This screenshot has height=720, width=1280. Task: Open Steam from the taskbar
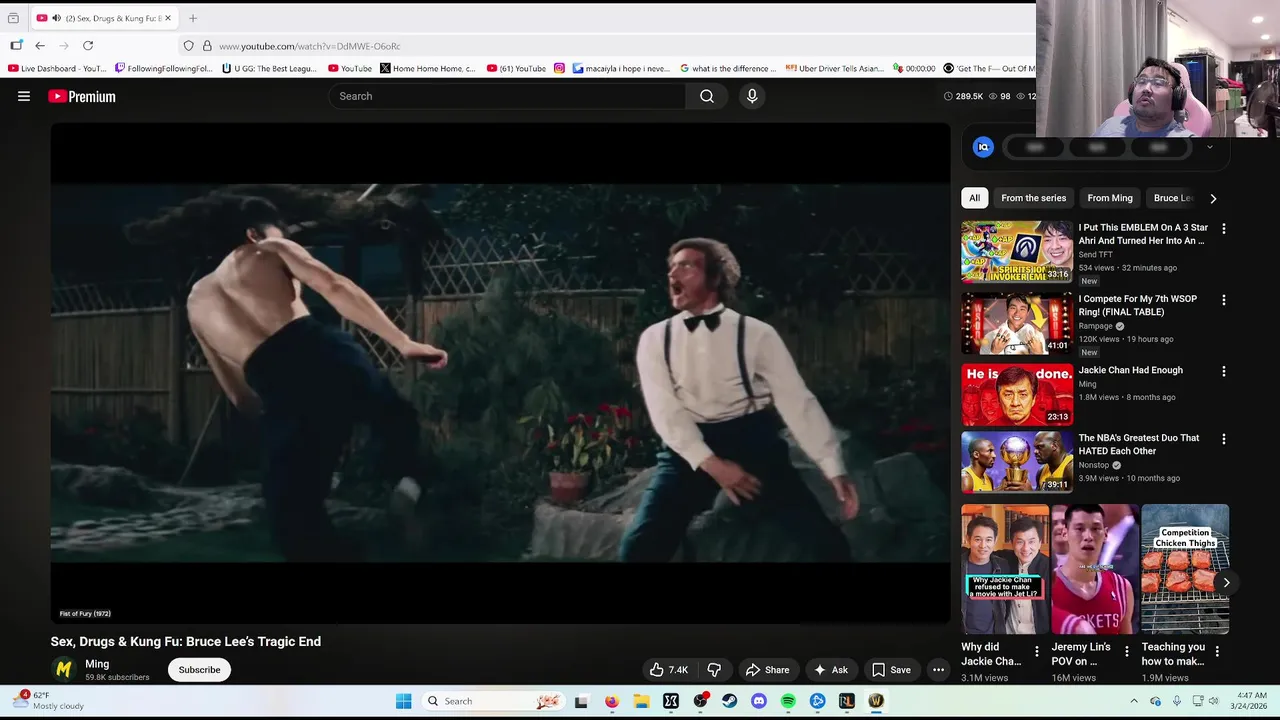click(x=729, y=701)
